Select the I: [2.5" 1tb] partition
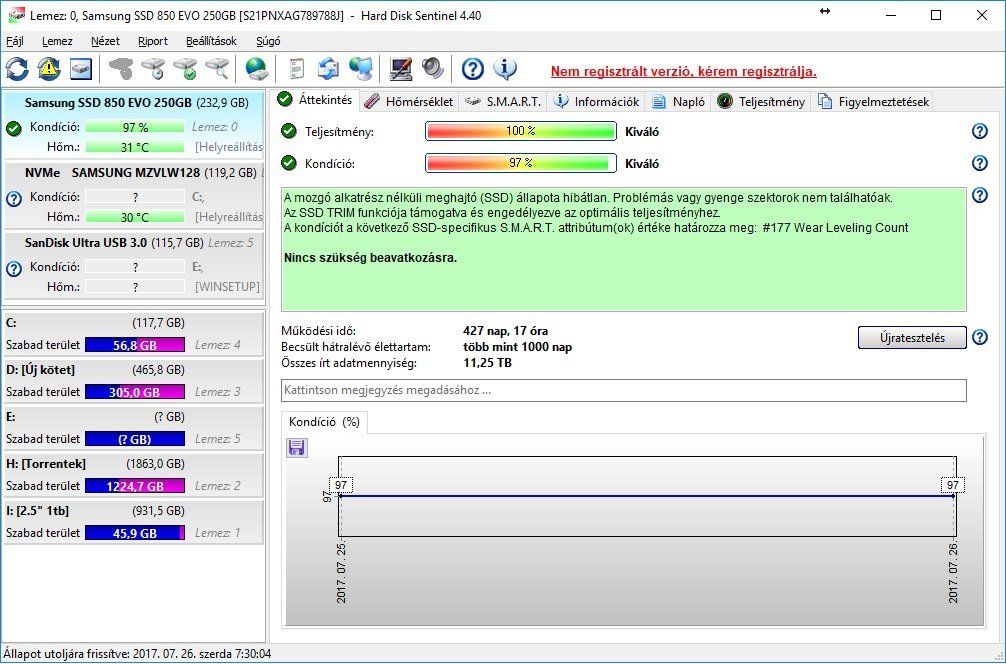 pos(133,522)
